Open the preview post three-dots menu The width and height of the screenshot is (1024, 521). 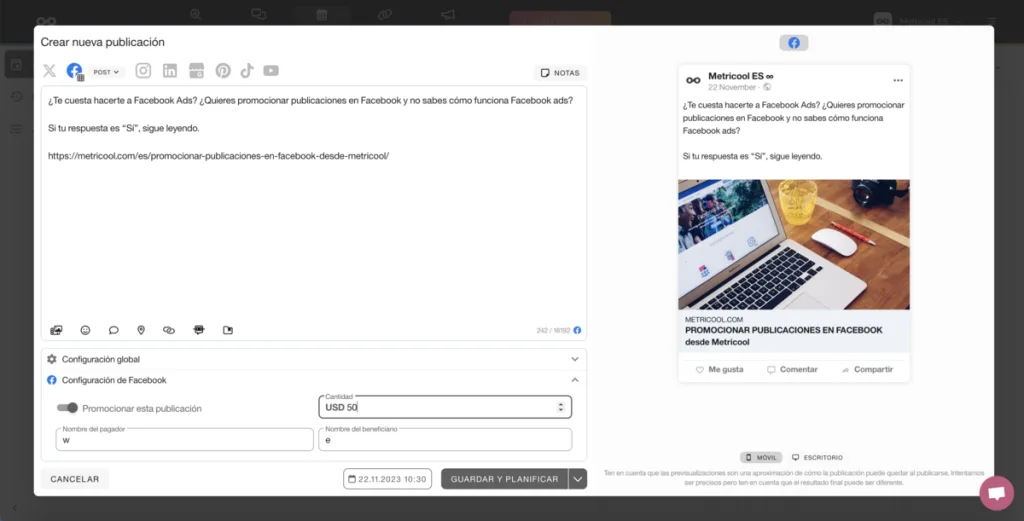(898, 80)
